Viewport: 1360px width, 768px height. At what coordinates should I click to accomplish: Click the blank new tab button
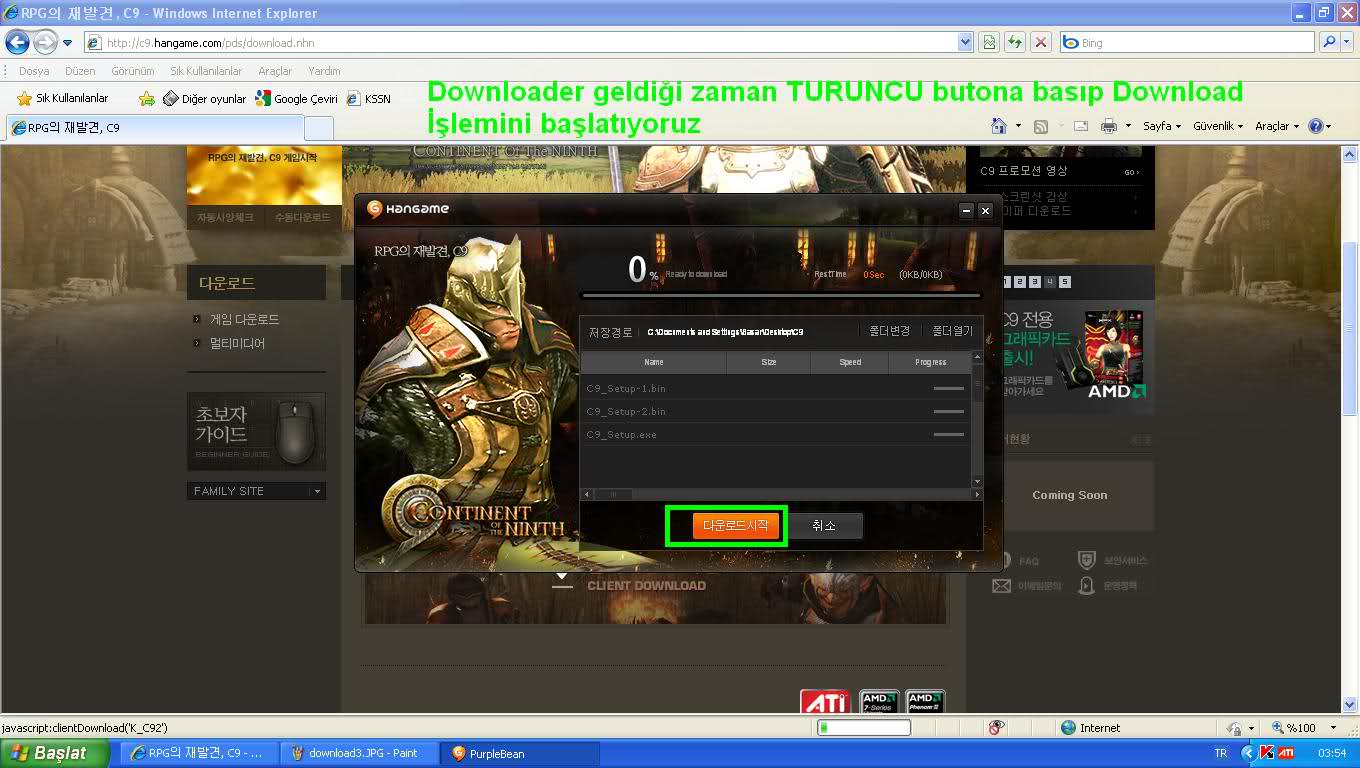tap(318, 128)
